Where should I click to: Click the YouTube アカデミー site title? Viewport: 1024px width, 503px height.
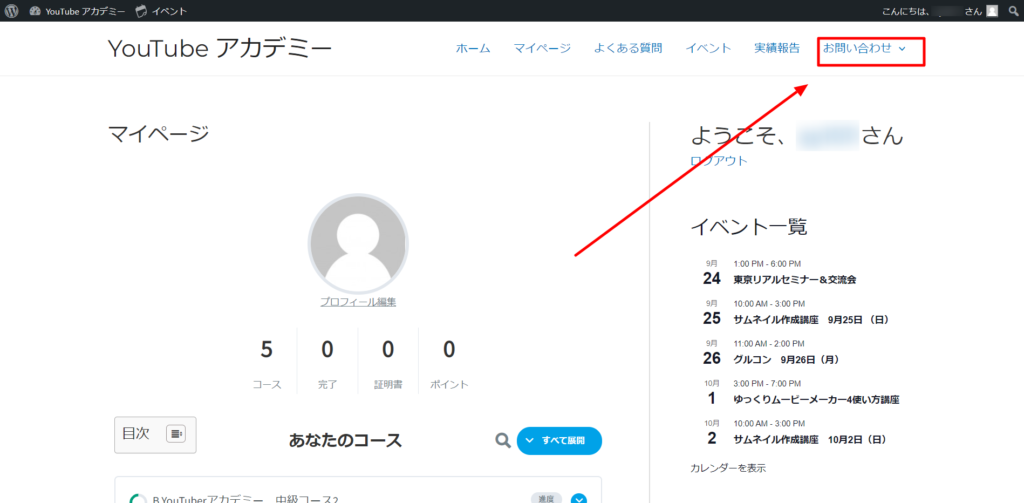pyautogui.click(x=219, y=48)
